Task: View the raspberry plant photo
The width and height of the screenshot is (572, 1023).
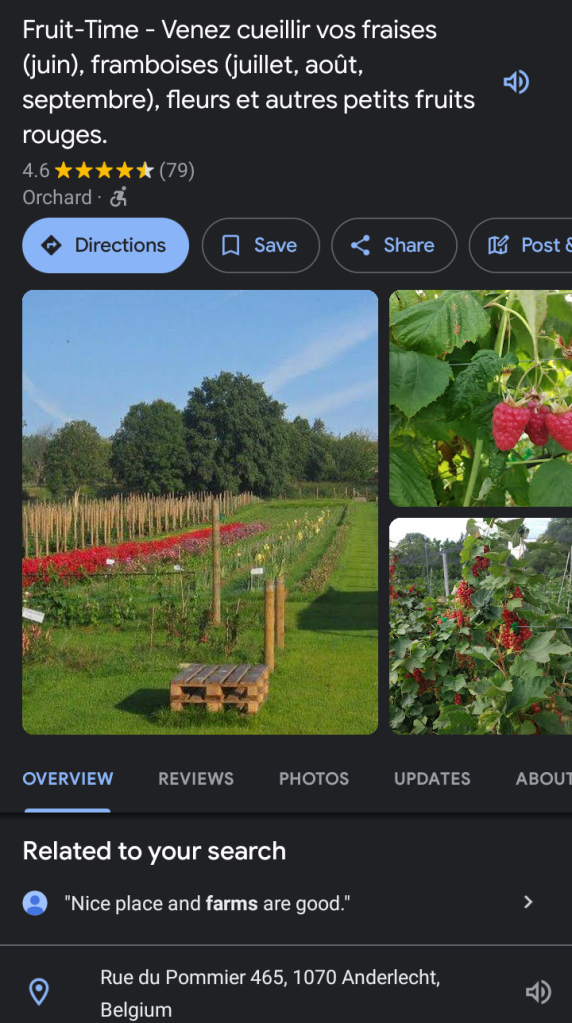Action: 481,398
